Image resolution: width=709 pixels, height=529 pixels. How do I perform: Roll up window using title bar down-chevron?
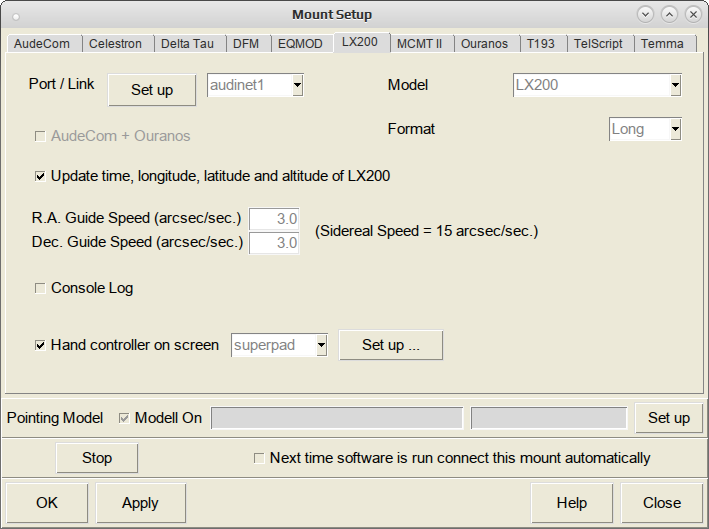(645, 14)
